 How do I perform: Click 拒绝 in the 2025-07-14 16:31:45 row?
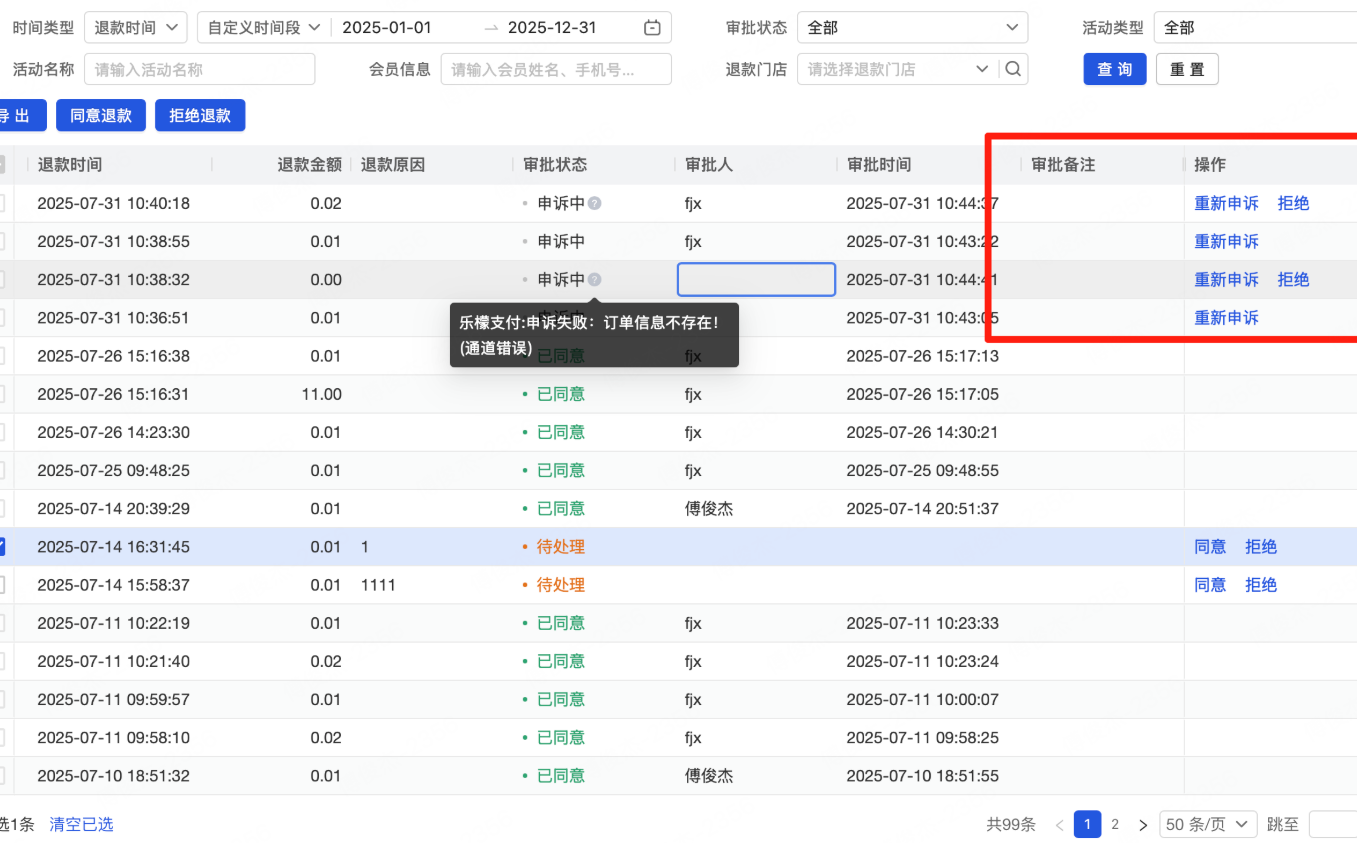tap(1261, 547)
